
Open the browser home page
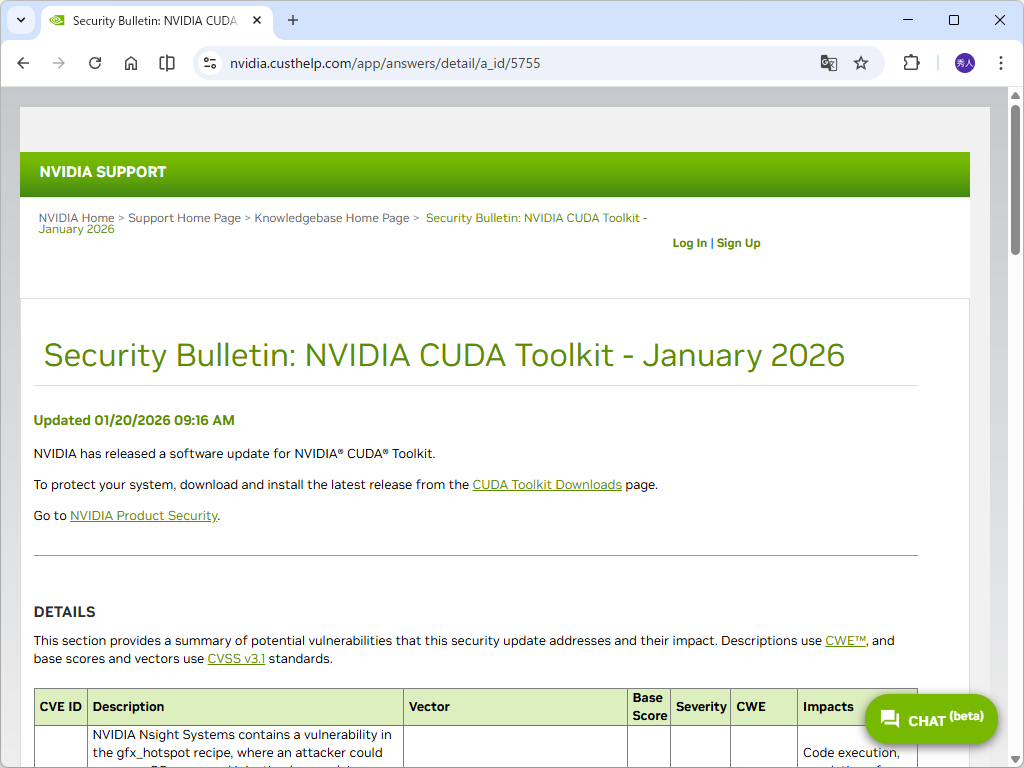click(x=131, y=63)
